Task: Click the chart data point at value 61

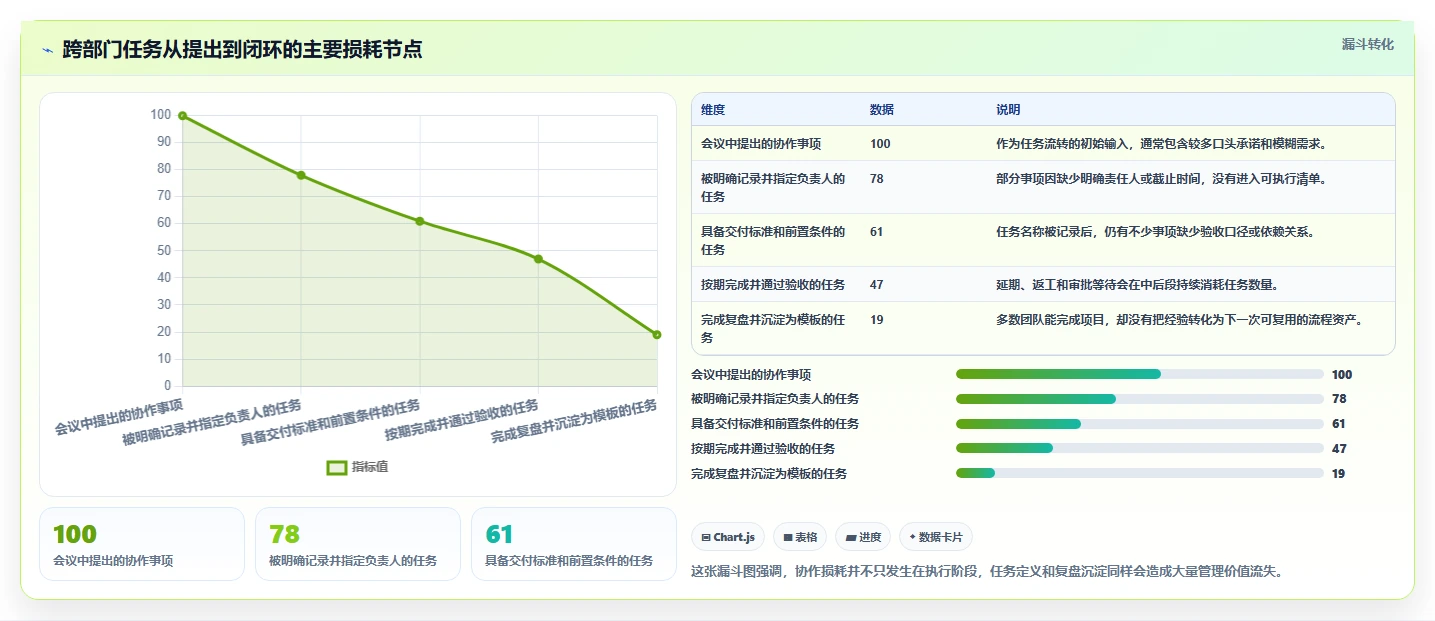Action: pos(420,221)
